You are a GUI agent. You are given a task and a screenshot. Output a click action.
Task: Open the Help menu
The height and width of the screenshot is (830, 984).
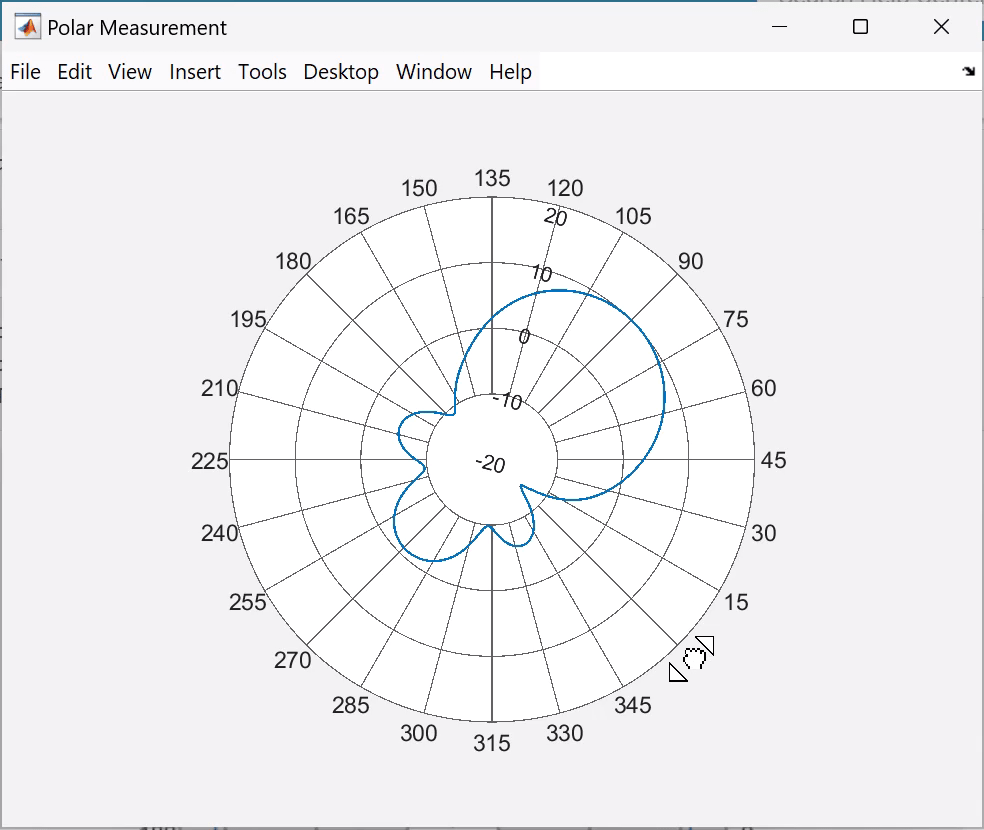click(509, 71)
